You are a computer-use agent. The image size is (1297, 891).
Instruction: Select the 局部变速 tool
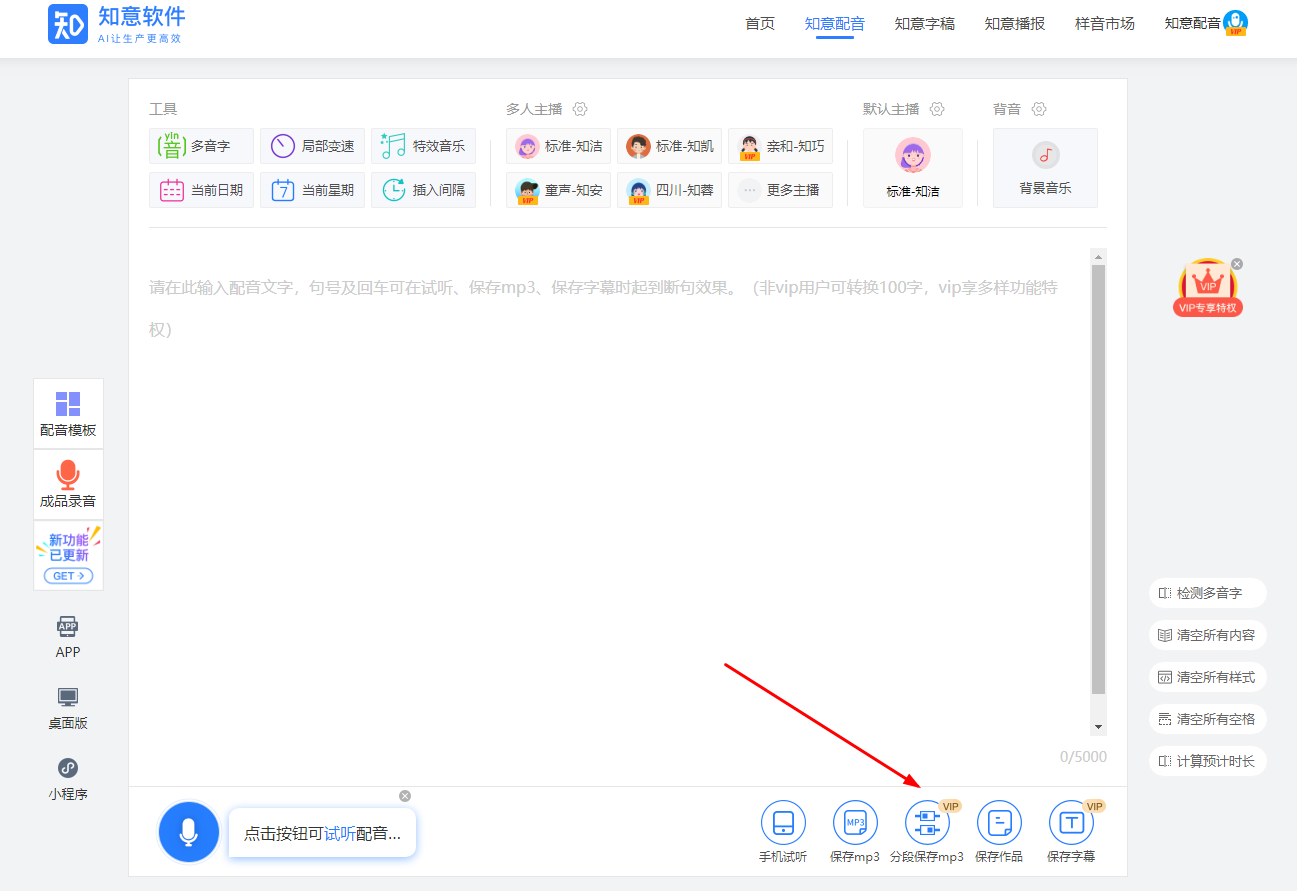tap(312, 146)
